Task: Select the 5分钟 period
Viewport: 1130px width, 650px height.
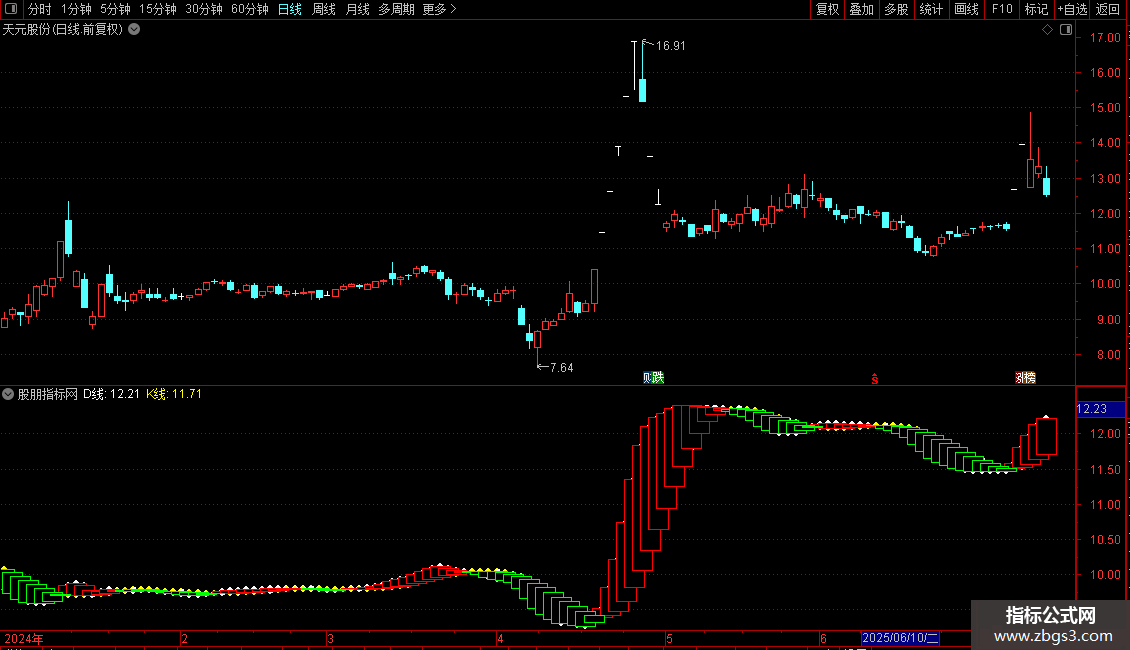Action: click(115, 9)
